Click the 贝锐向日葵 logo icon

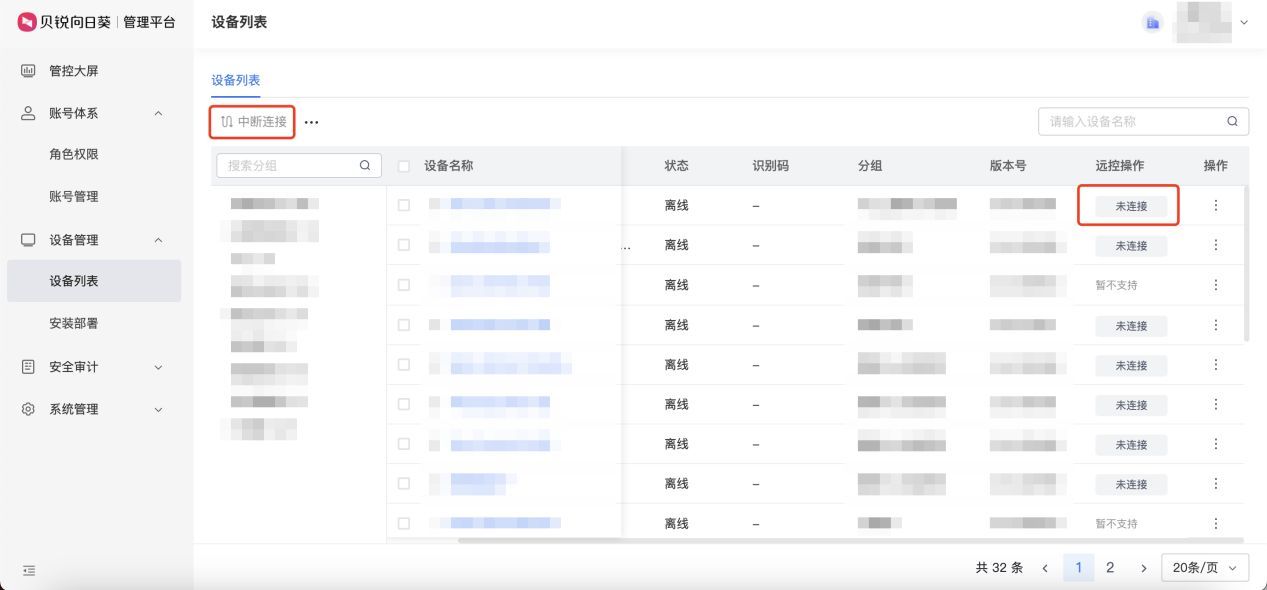tap(27, 22)
